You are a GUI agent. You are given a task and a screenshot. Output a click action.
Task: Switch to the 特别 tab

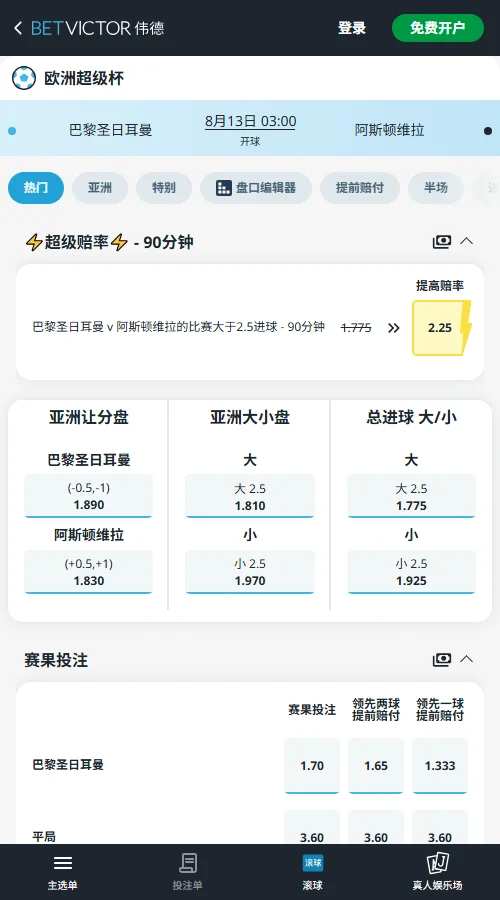click(164, 188)
